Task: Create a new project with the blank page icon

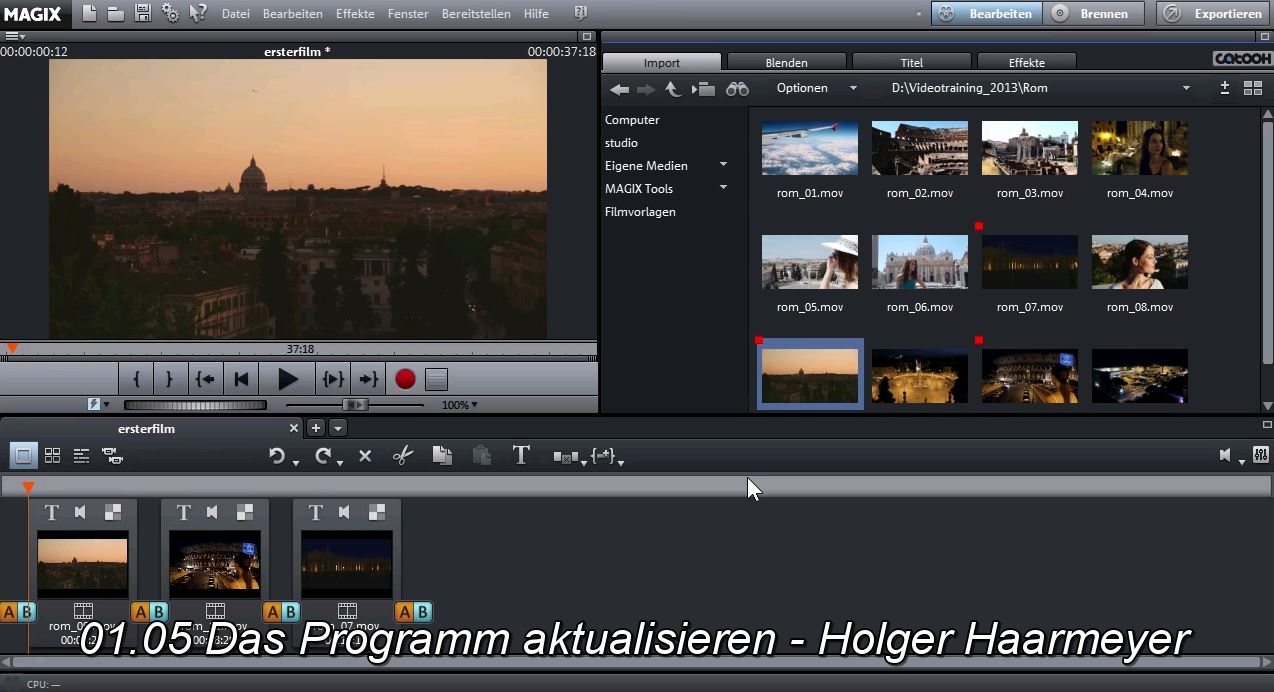Action: (90, 13)
